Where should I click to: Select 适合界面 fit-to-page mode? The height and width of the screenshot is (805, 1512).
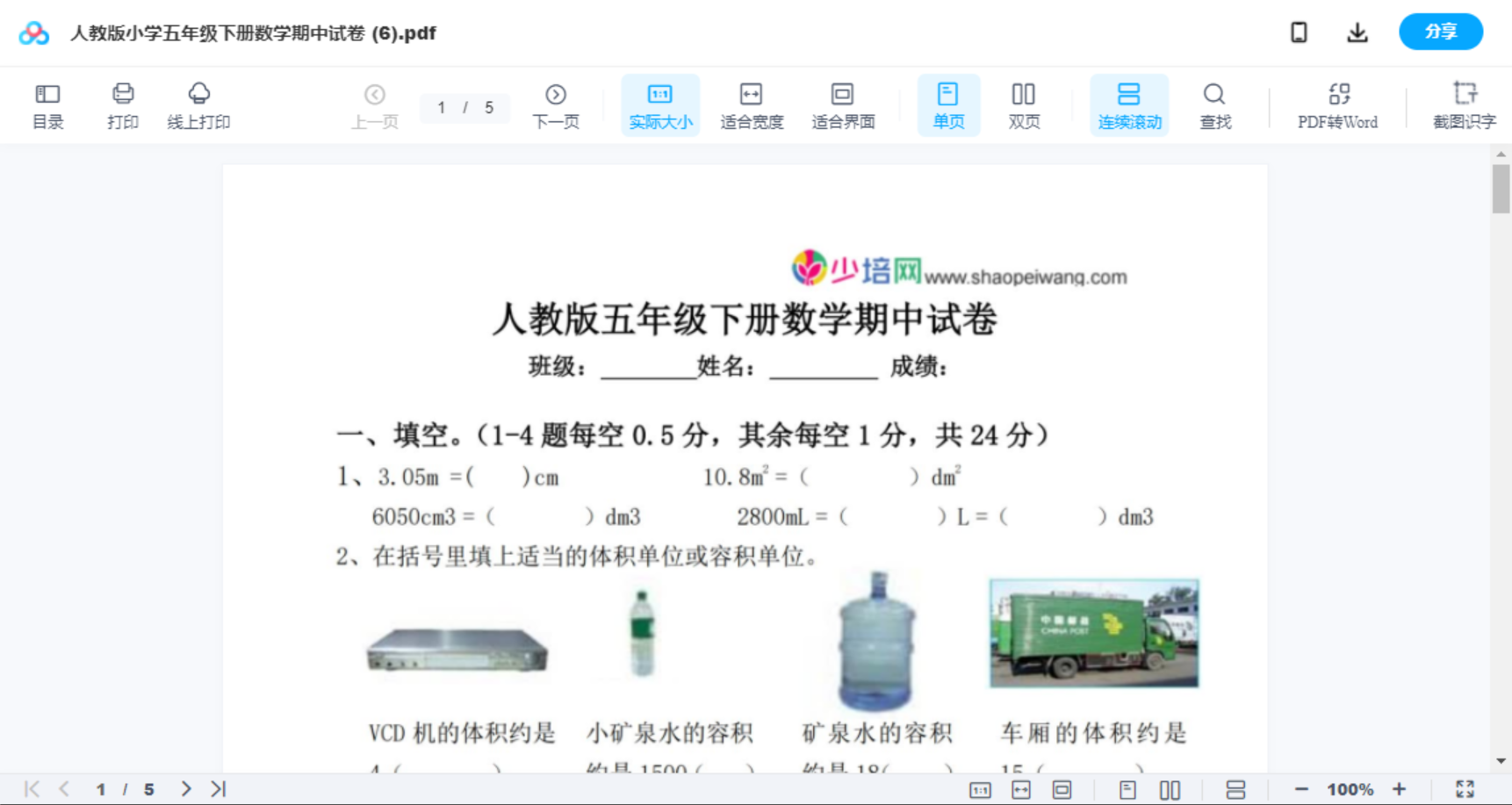(x=842, y=104)
